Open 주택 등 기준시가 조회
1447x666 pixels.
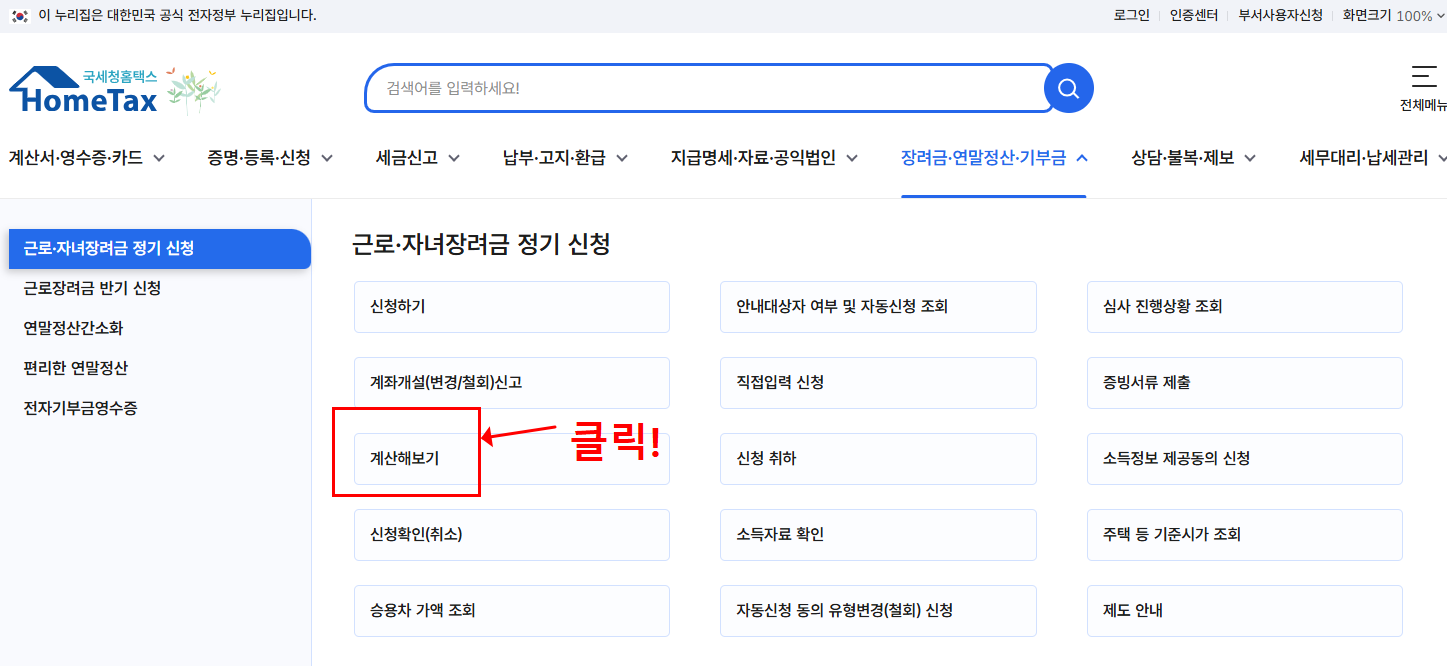[1244, 535]
